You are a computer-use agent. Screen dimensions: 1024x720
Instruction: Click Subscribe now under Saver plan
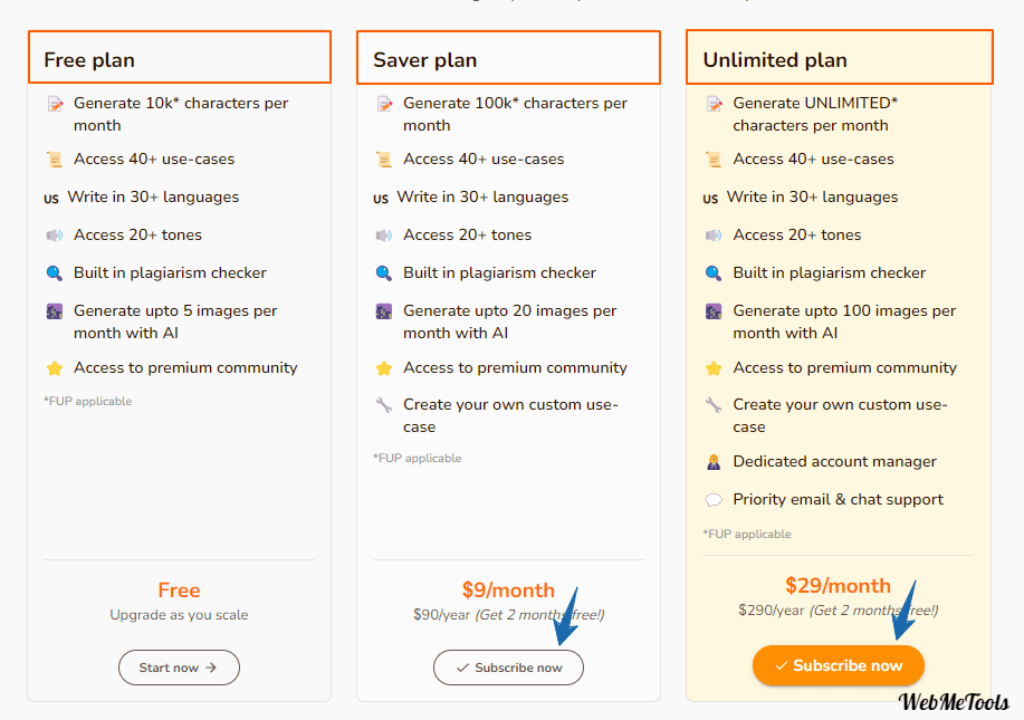click(x=508, y=667)
